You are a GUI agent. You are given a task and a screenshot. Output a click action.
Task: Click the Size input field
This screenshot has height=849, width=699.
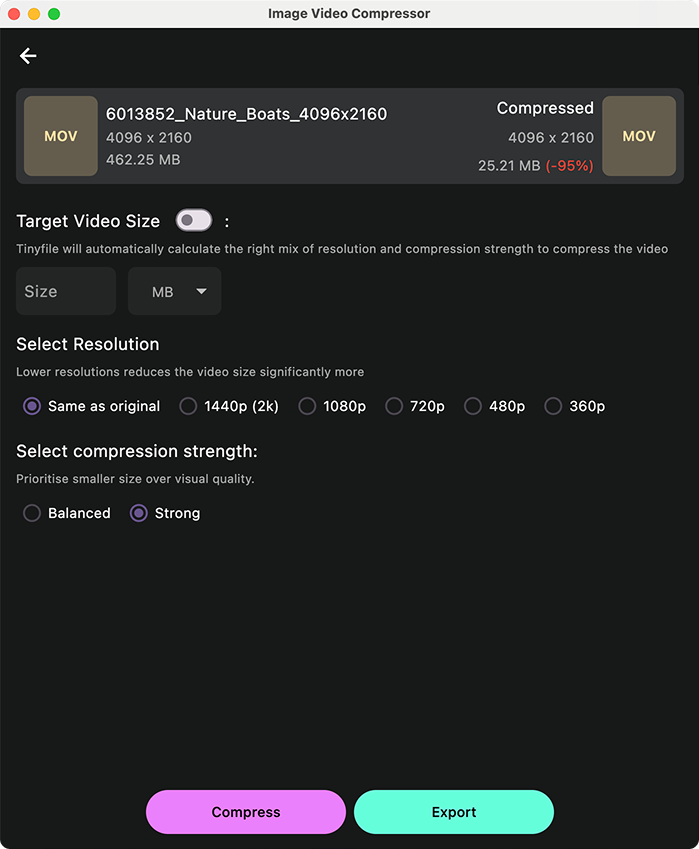65,291
